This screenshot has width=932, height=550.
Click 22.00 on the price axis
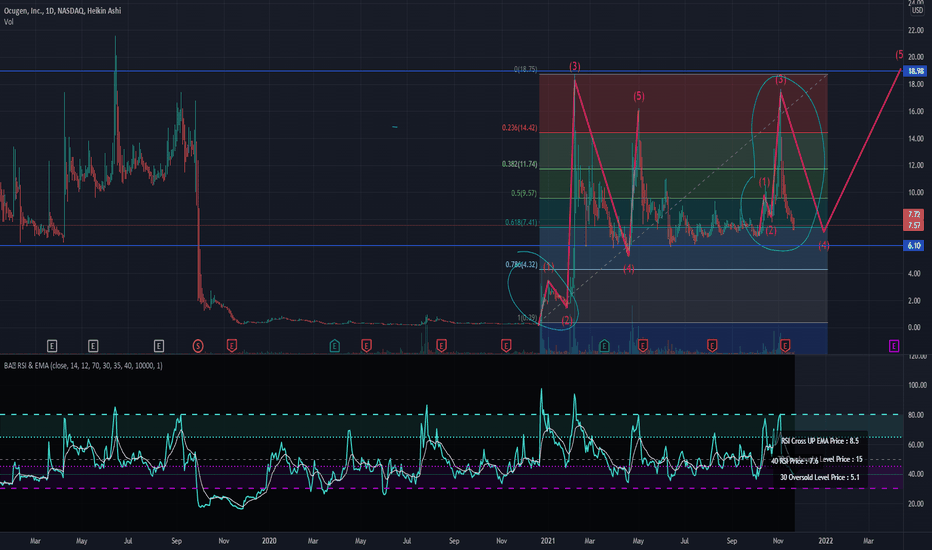915,30
